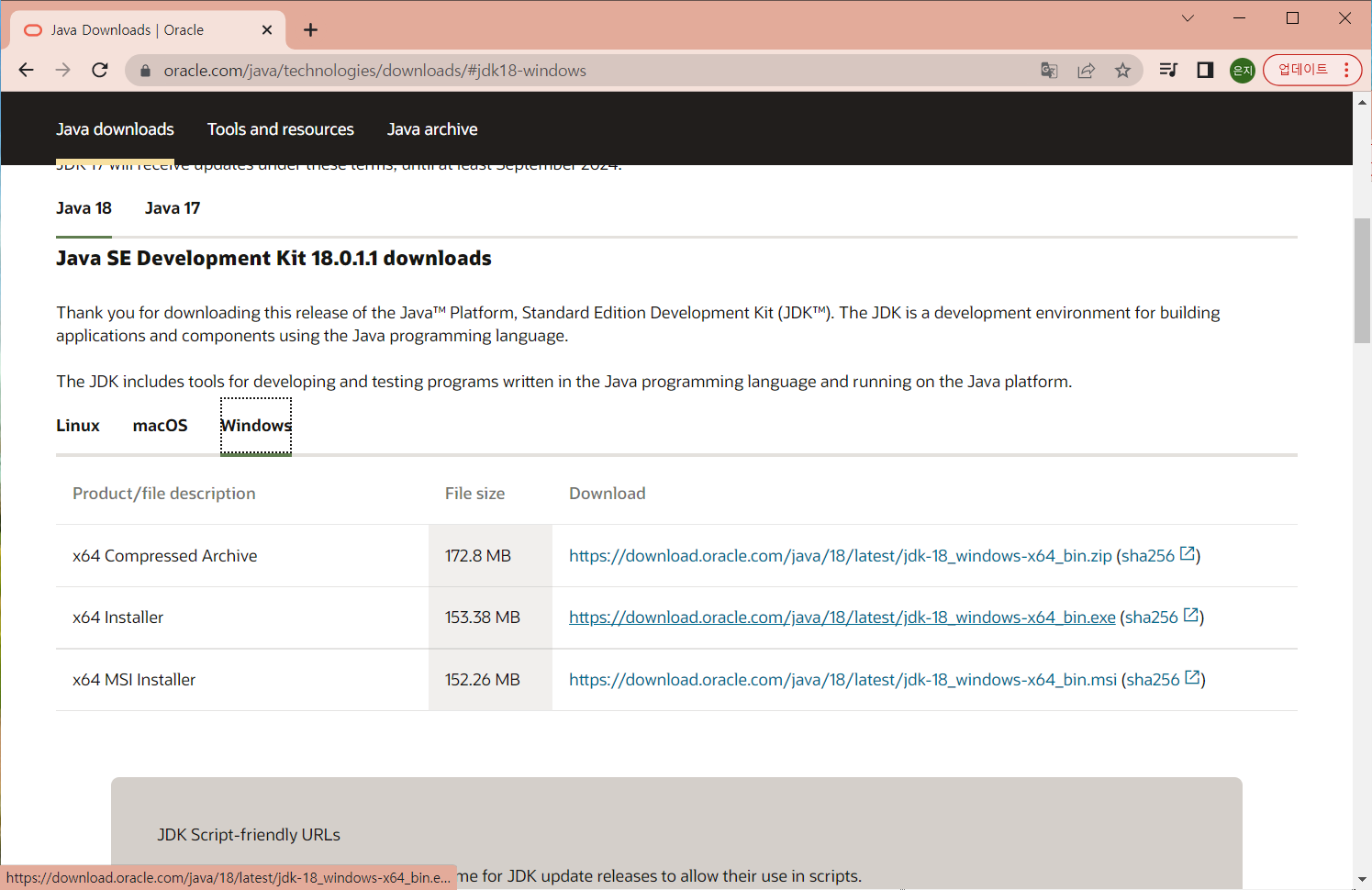Click the '172.8 MB' file size
The width and height of the screenshot is (1372, 890).
click(x=478, y=556)
